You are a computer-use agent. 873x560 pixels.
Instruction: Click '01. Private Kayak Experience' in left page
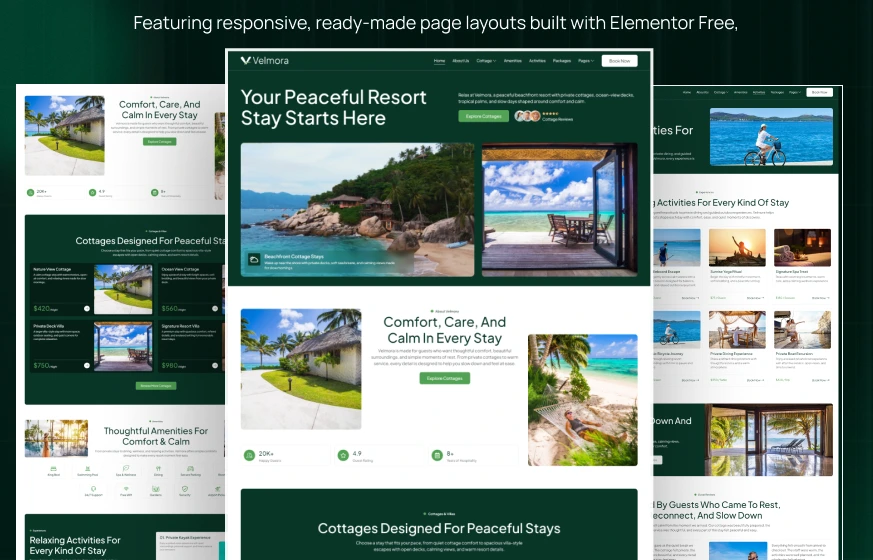point(185,538)
